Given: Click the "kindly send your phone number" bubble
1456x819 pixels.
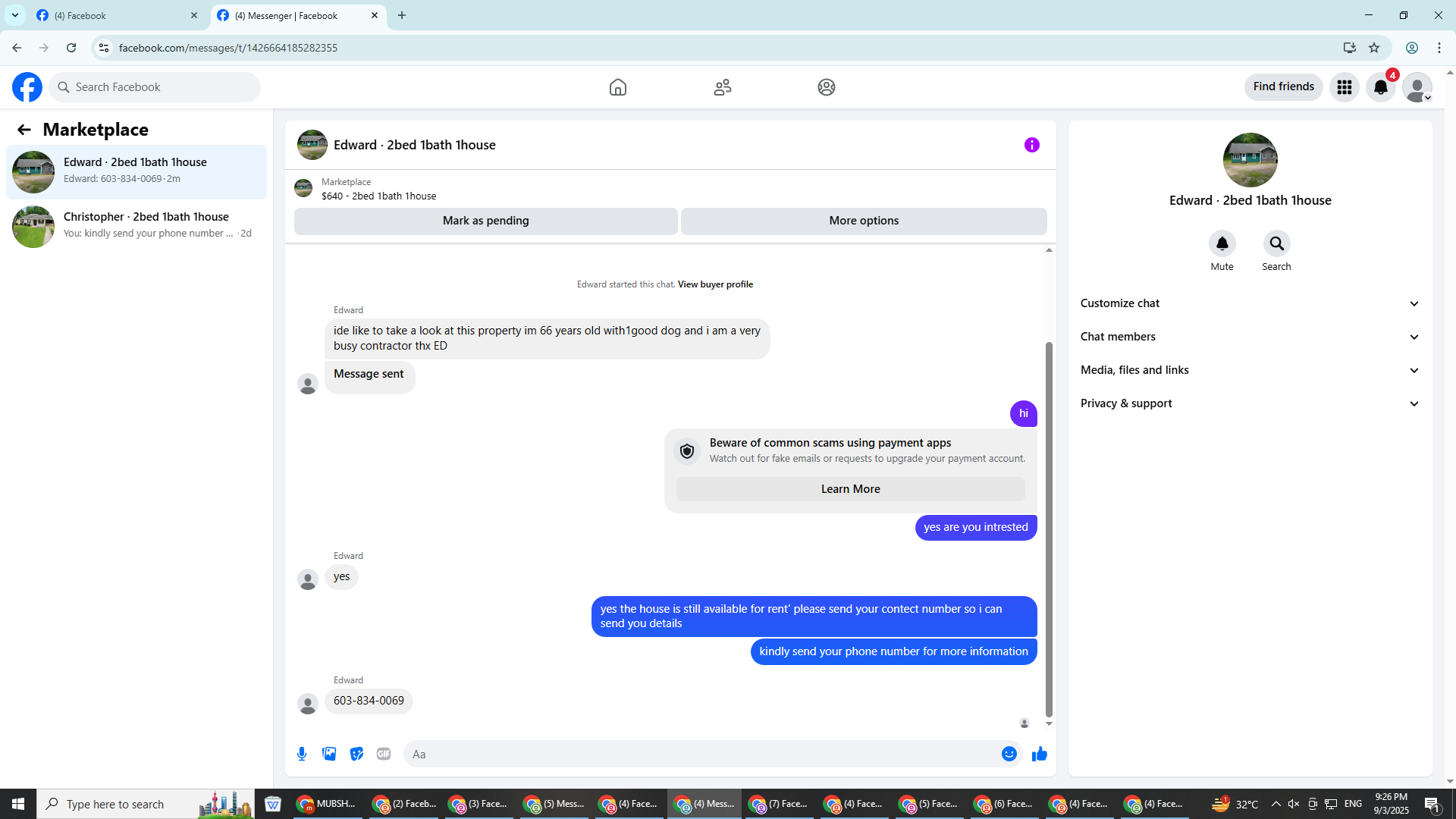Looking at the screenshot, I should coord(894,651).
